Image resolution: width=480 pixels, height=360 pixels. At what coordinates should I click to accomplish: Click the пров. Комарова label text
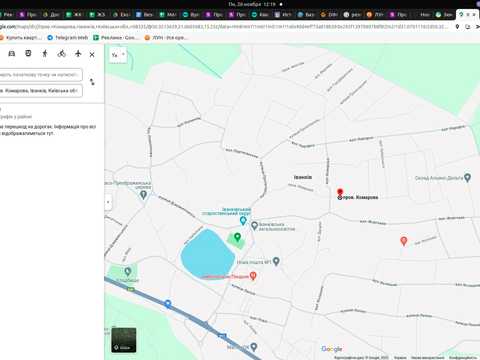360,197
